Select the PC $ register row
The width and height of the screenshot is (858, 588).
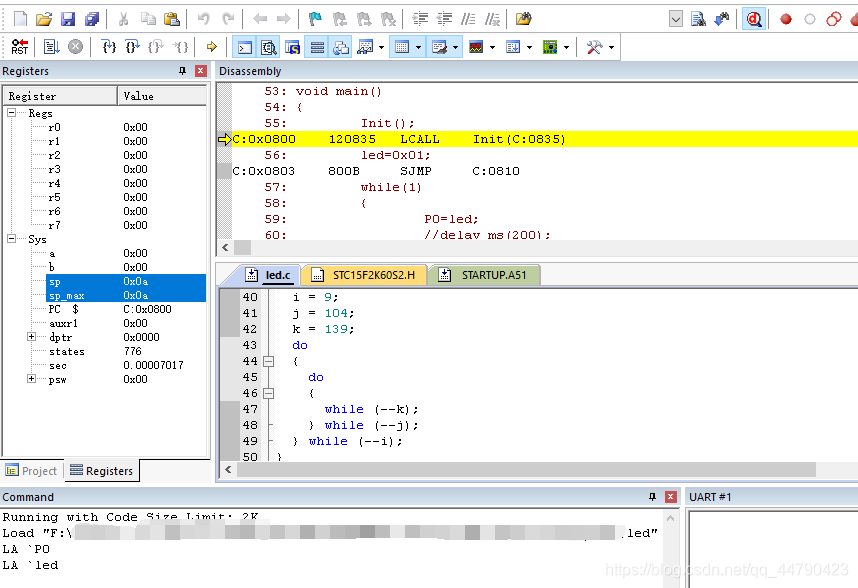pyautogui.click(x=126, y=309)
